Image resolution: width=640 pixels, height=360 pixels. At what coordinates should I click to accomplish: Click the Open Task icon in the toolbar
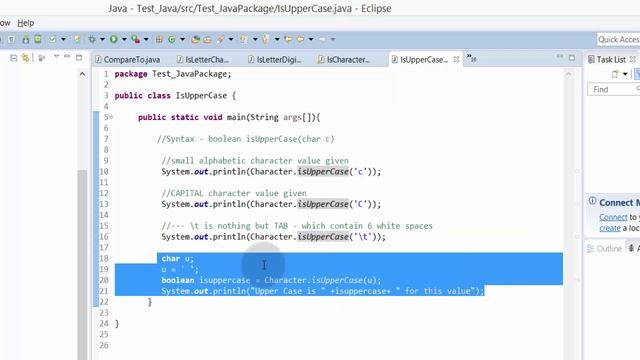click(208, 39)
